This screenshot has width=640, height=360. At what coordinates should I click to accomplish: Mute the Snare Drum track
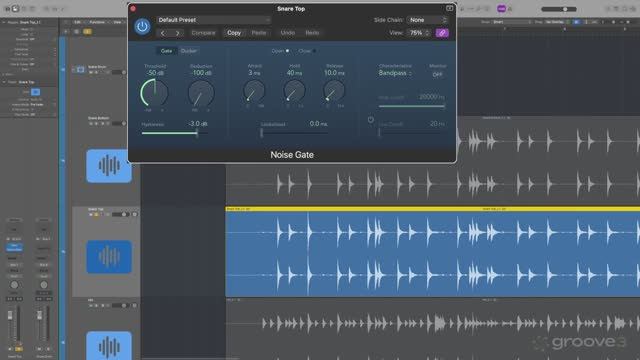click(91, 72)
